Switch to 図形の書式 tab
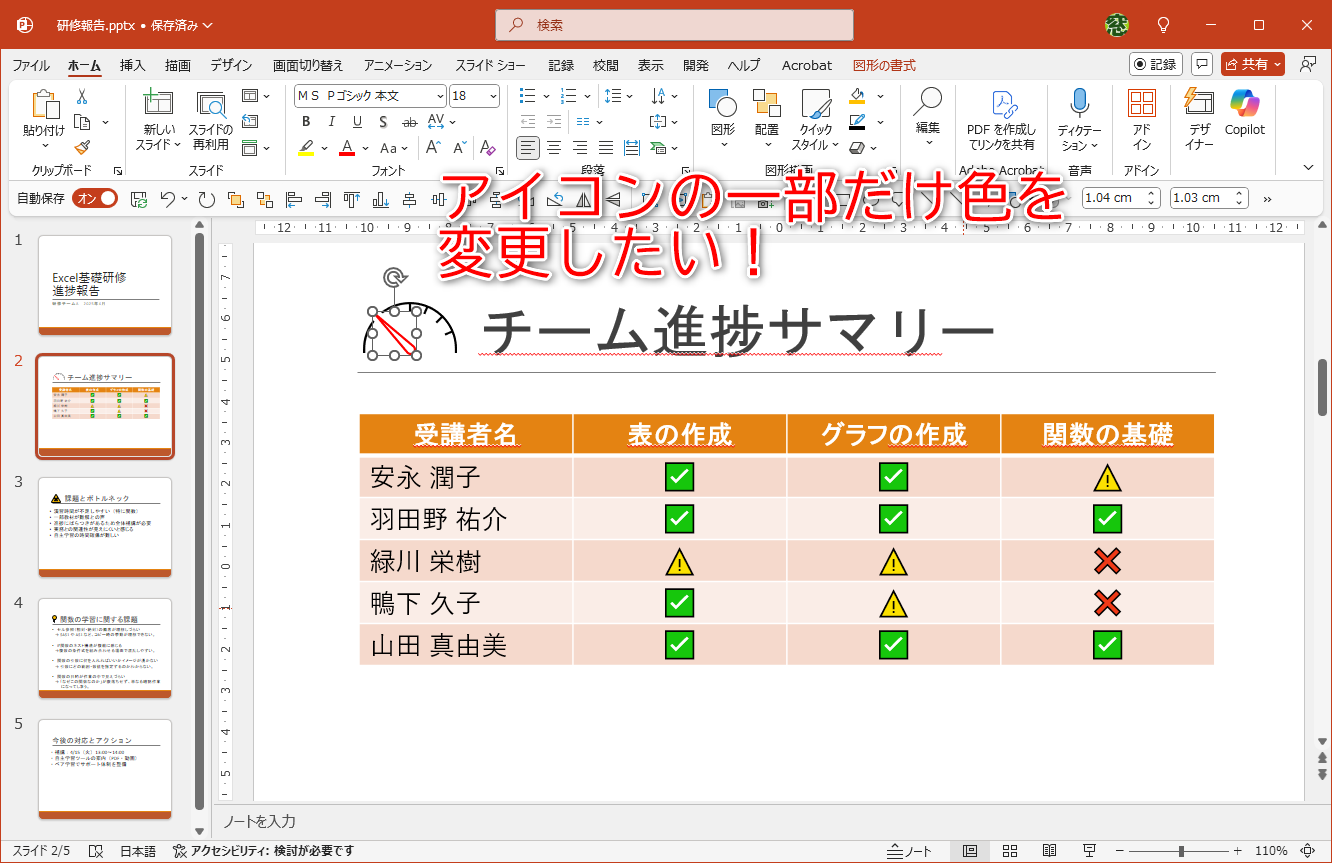 coord(884,65)
